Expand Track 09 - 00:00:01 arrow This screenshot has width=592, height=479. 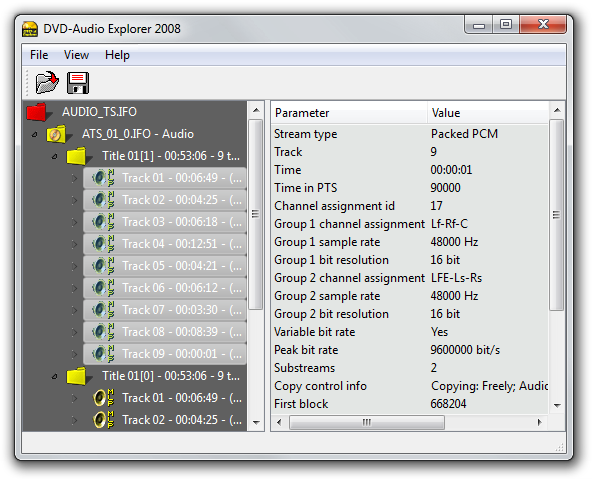click(x=74, y=354)
